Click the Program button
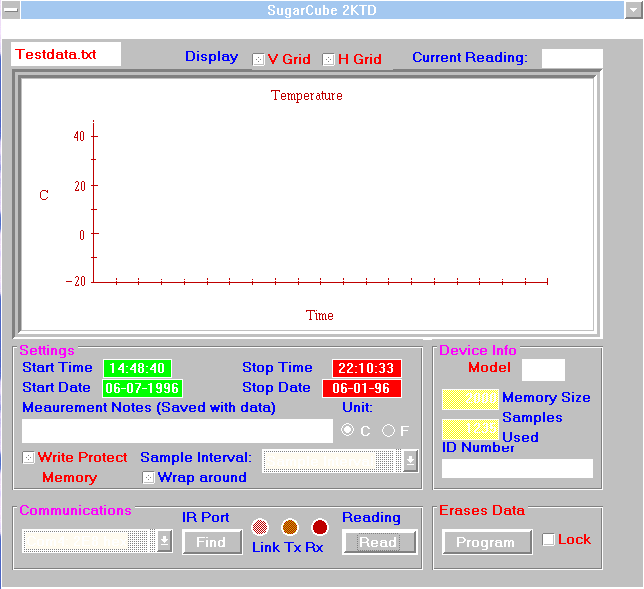 click(487, 542)
